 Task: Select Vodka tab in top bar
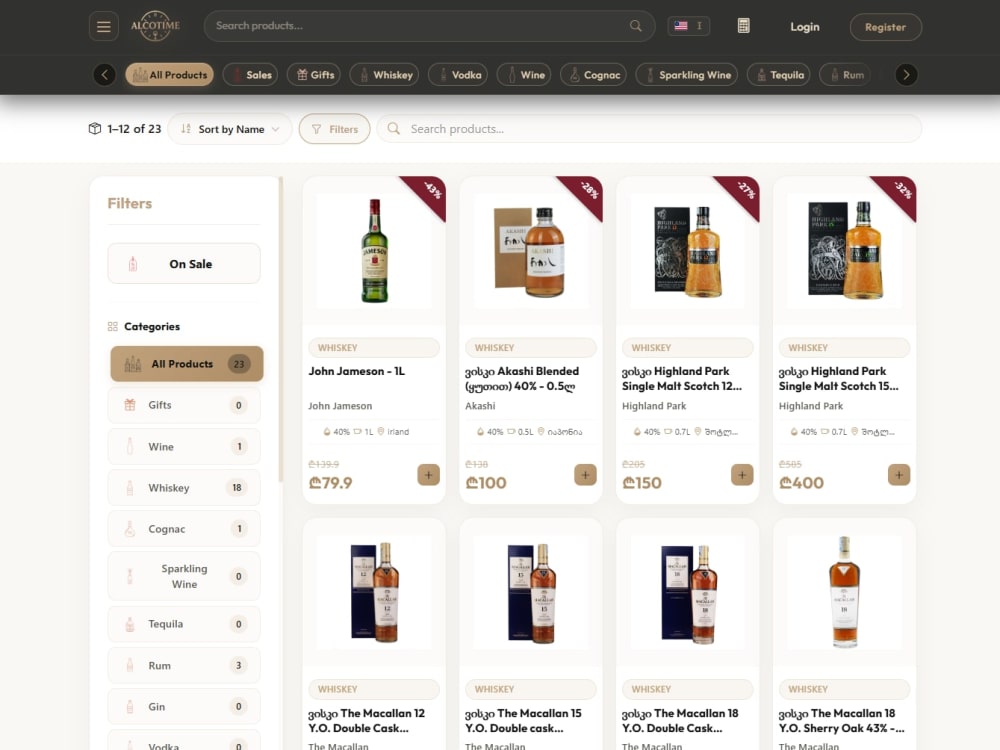[x=458, y=75]
